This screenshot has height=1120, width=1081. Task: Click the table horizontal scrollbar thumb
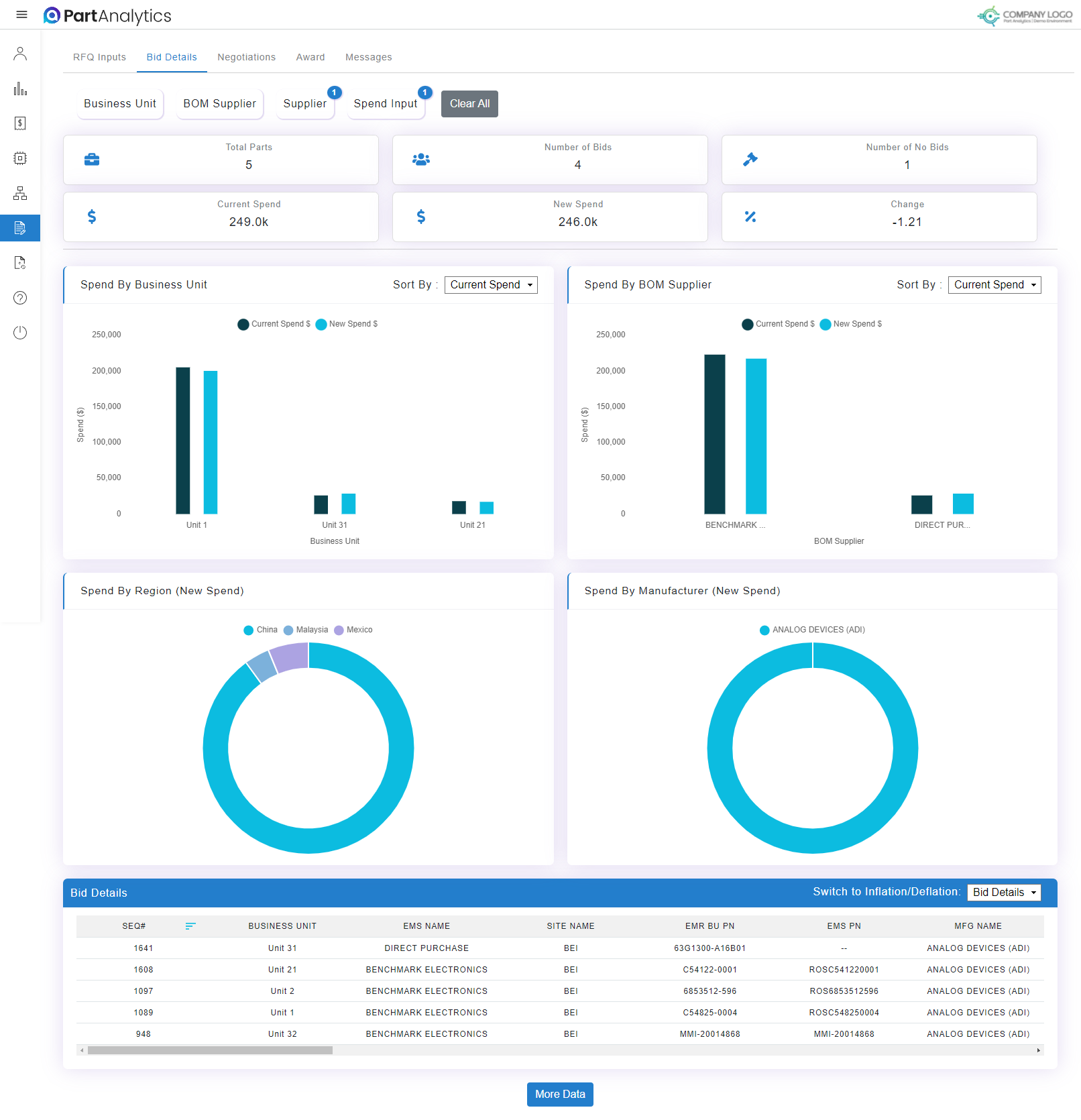tap(210, 1050)
